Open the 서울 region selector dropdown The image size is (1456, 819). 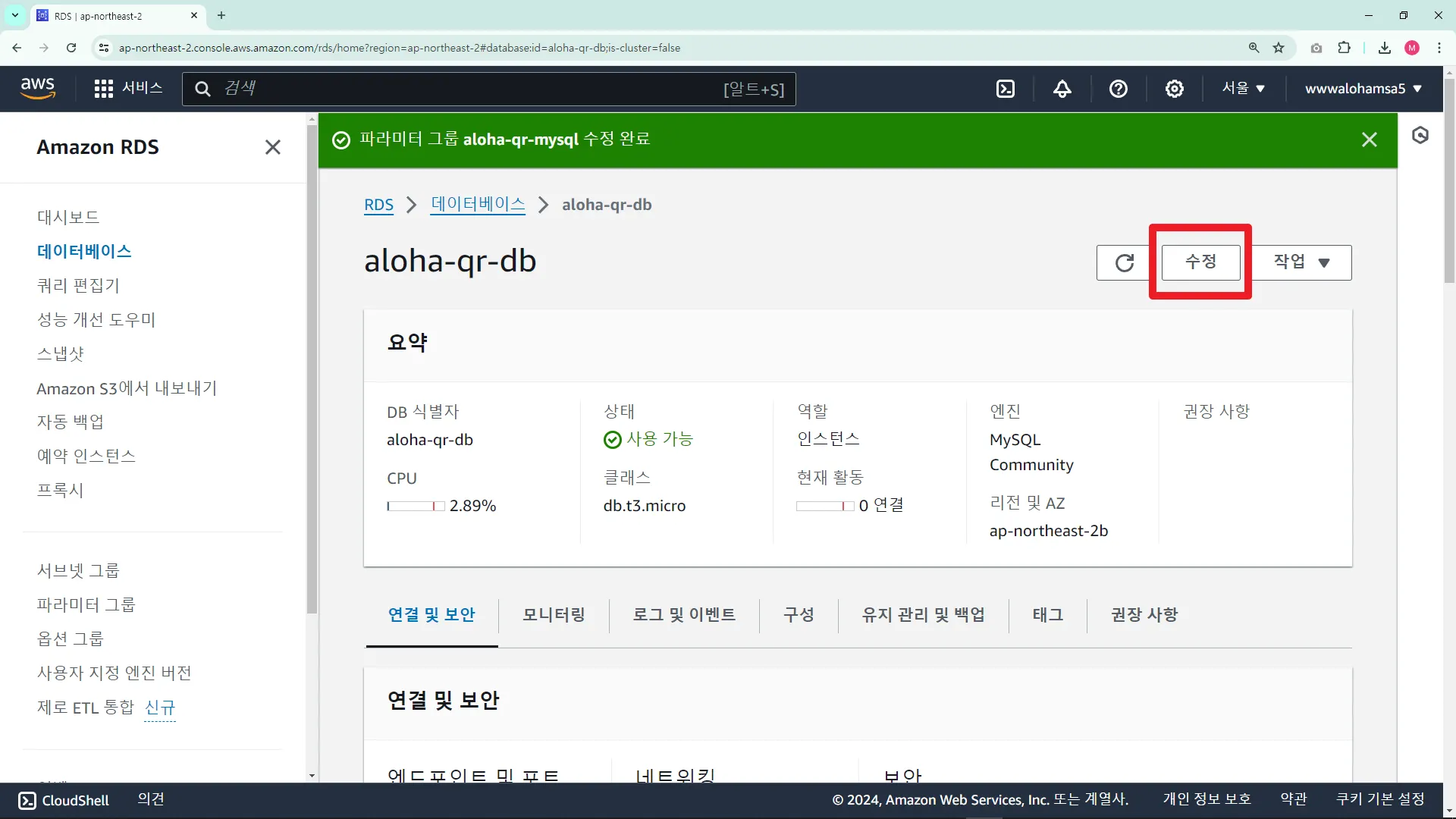point(1243,89)
